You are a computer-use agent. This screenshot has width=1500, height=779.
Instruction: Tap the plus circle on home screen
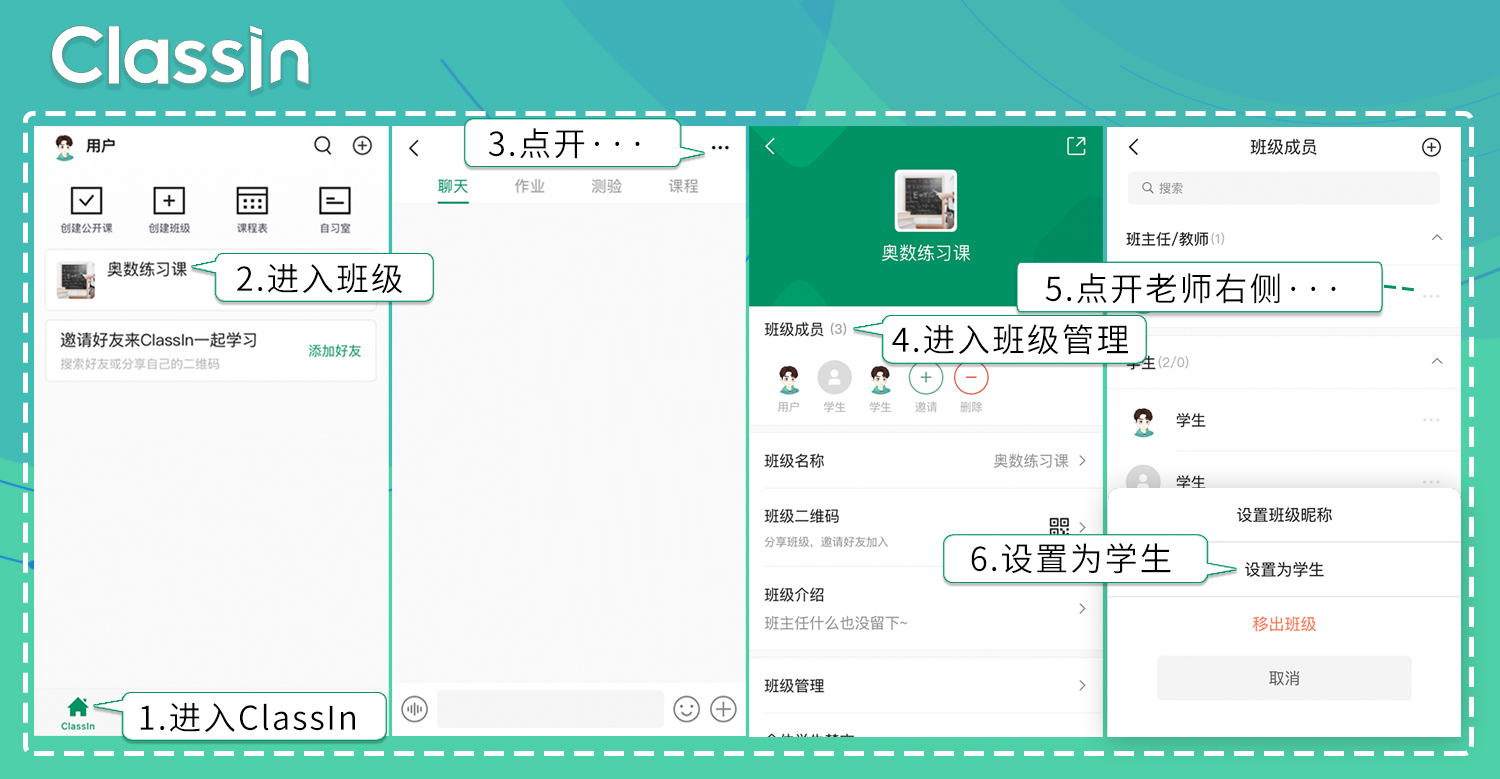click(x=363, y=146)
